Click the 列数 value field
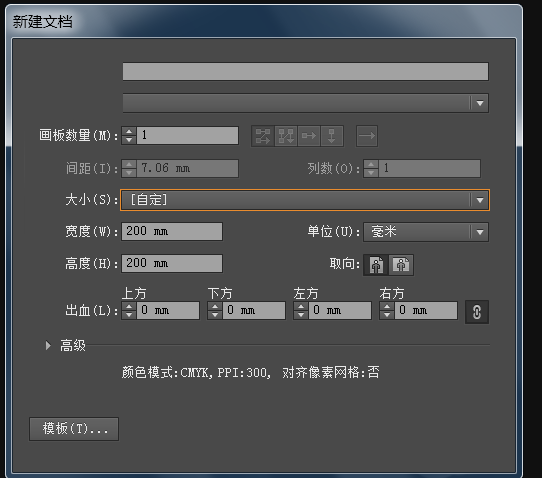 pyautogui.click(x=429, y=168)
